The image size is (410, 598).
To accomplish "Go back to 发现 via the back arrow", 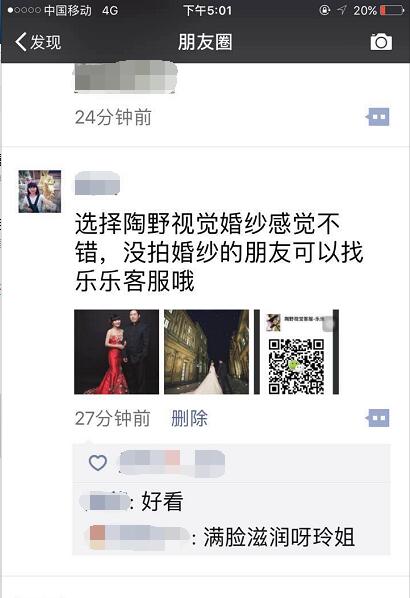I will click(x=21, y=42).
